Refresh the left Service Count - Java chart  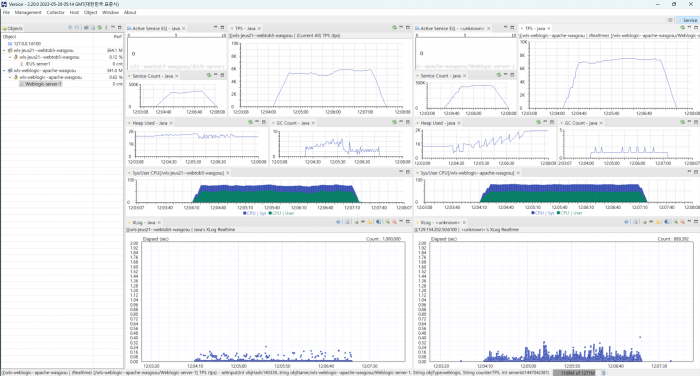(208, 75)
